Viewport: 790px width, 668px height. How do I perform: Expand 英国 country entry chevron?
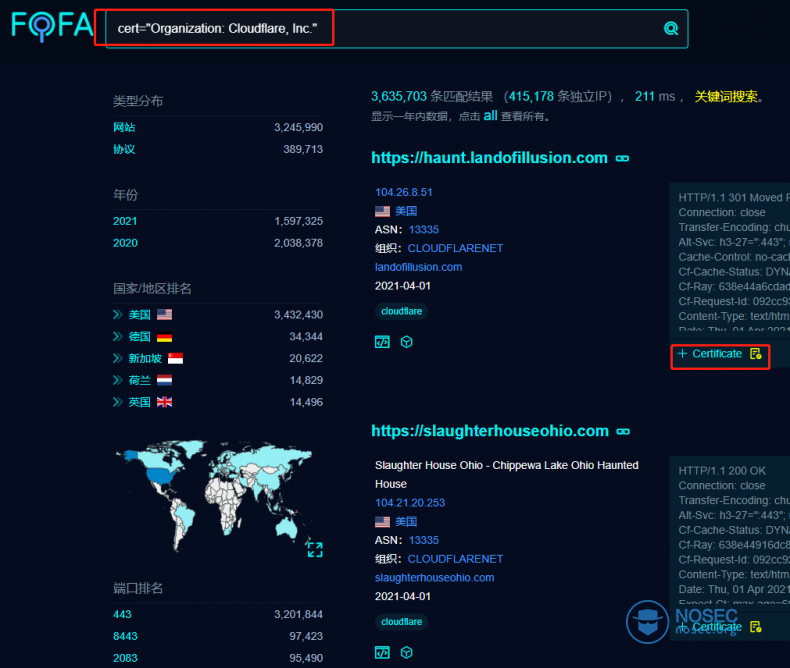click(117, 402)
